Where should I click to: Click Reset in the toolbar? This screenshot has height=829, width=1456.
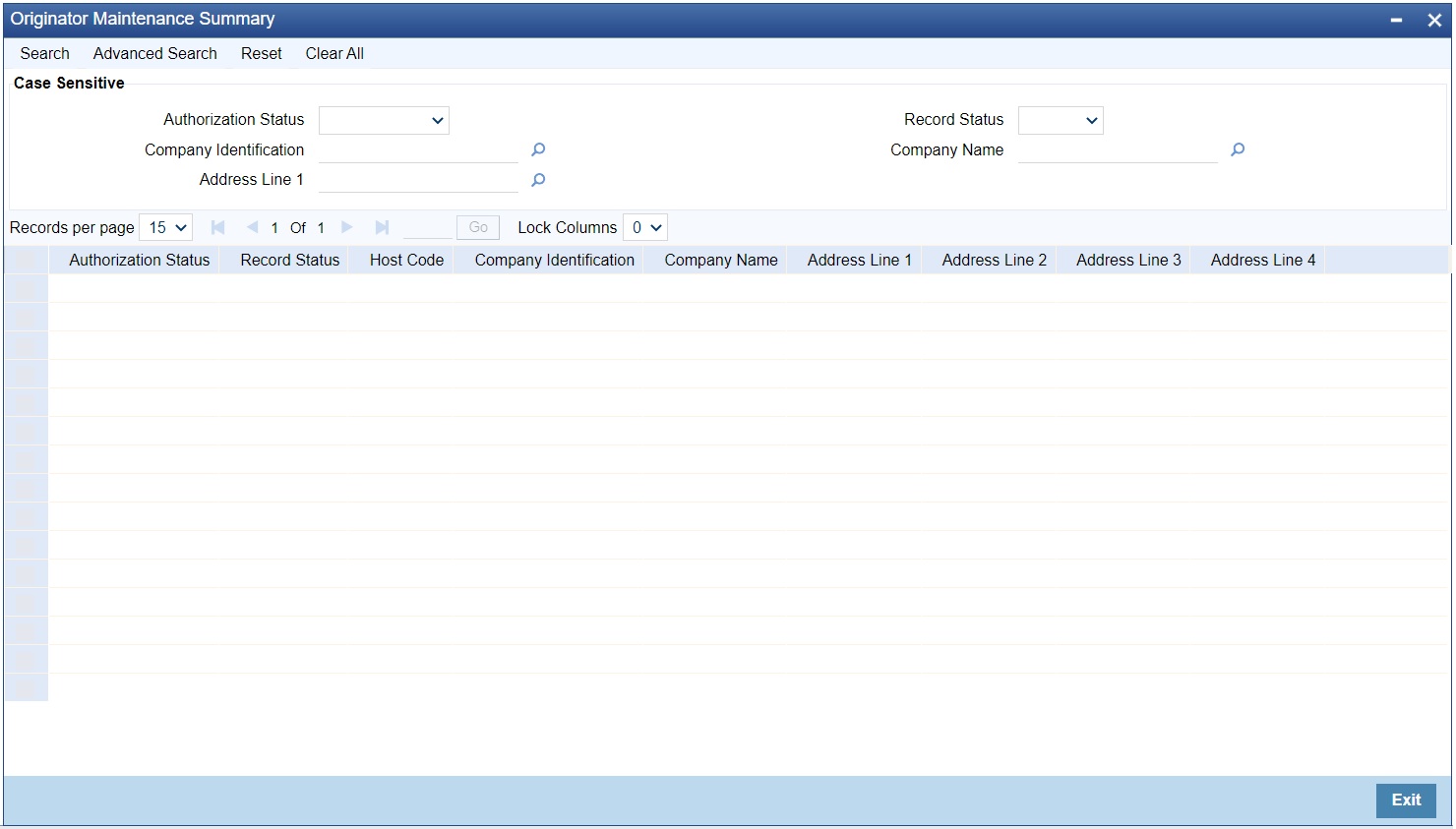pos(262,53)
